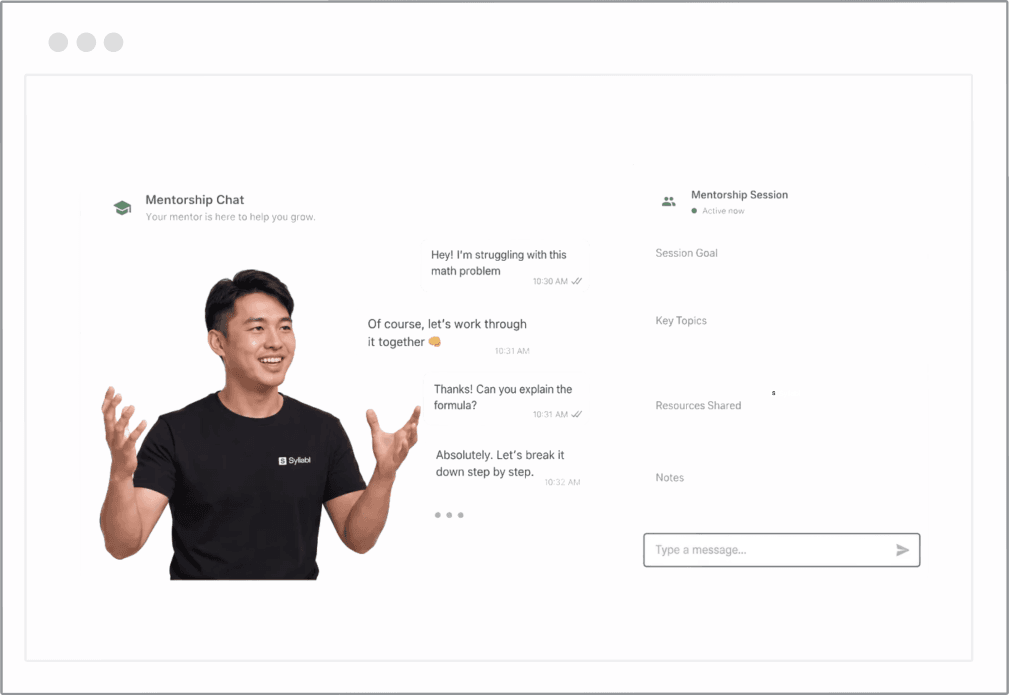Image resolution: width=1009 pixels, height=695 pixels.
Task: Click the emoji after "it together"
Action: click(435, 342)
